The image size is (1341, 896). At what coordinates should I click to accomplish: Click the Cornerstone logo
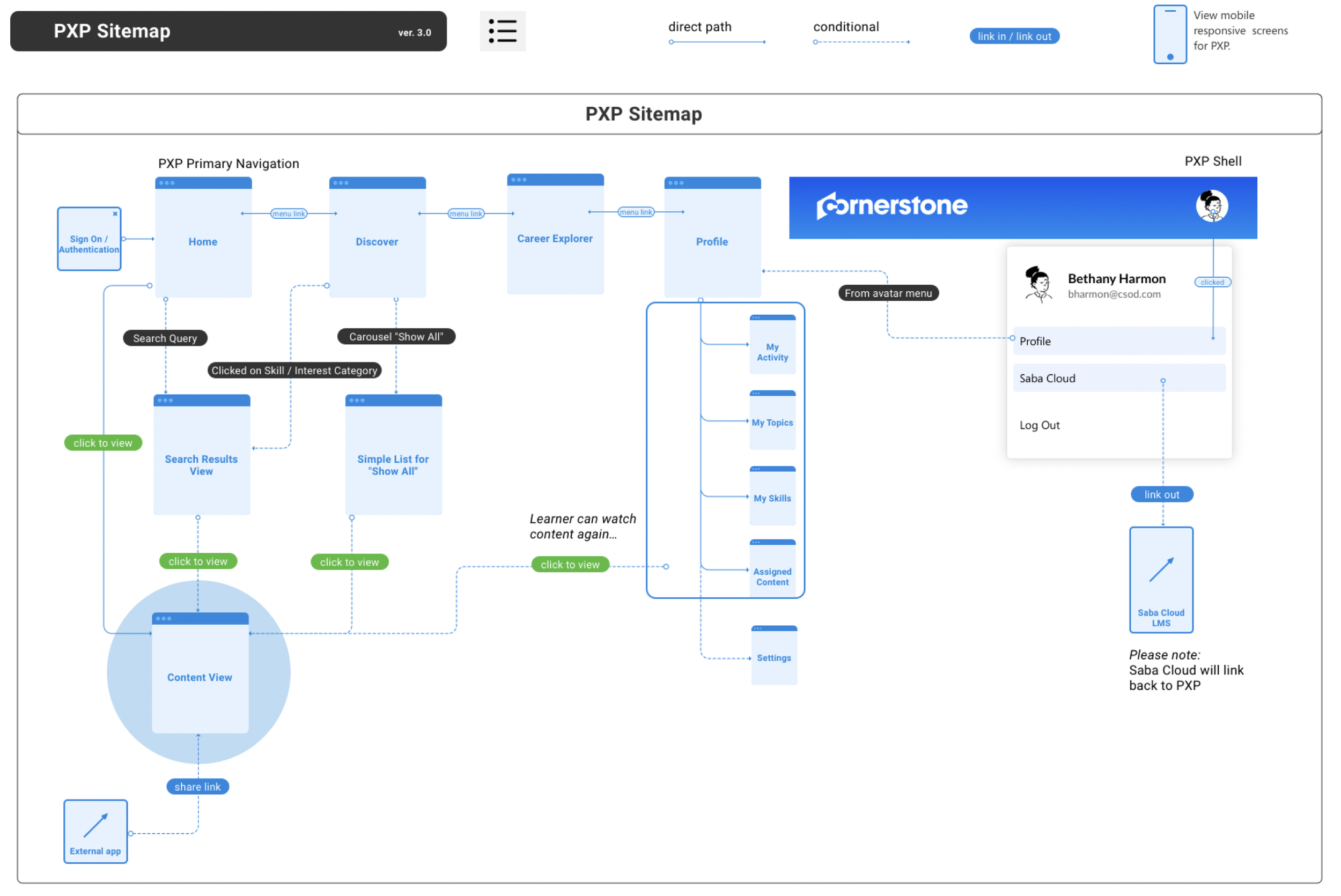(891, 206)
